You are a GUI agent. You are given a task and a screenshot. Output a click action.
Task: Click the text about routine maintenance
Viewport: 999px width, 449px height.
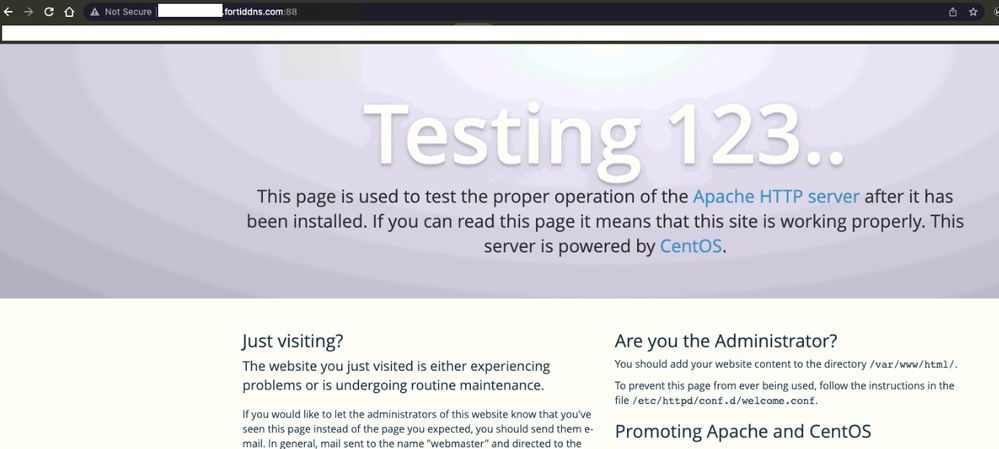pos(396,376)
